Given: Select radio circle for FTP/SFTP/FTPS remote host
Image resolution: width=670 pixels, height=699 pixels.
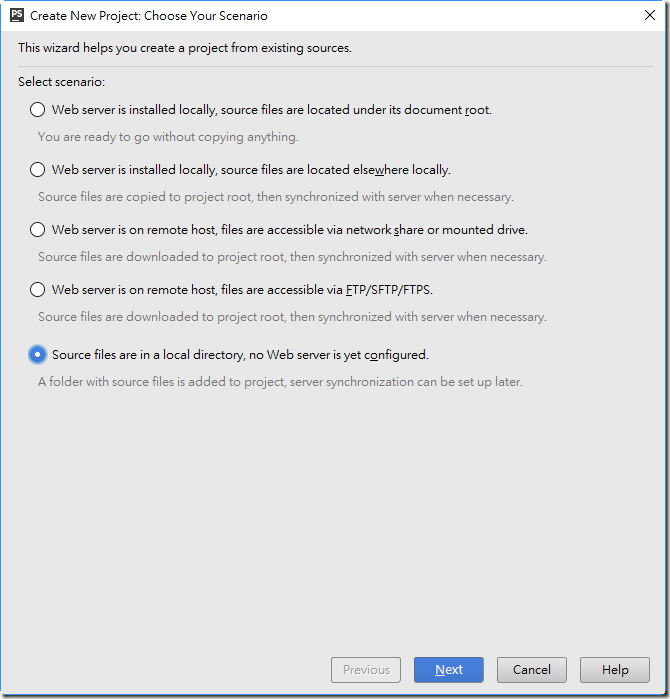Looking at the screenshot, I should tap(37, 290).
